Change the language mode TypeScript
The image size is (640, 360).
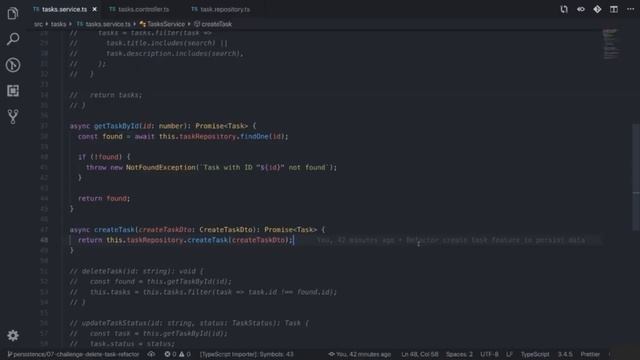coord(535,354)
